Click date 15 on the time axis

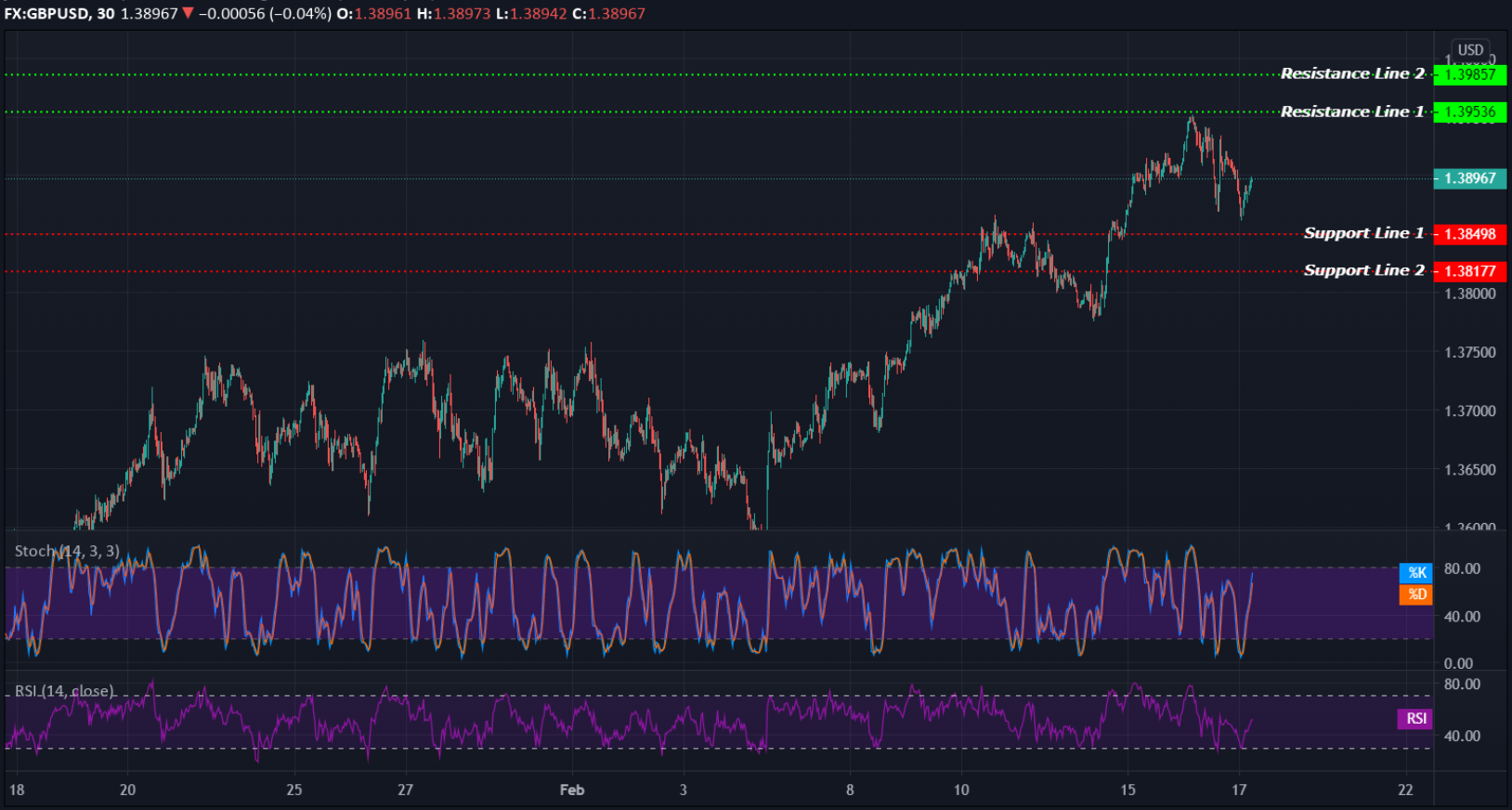tap(1127, 790)
